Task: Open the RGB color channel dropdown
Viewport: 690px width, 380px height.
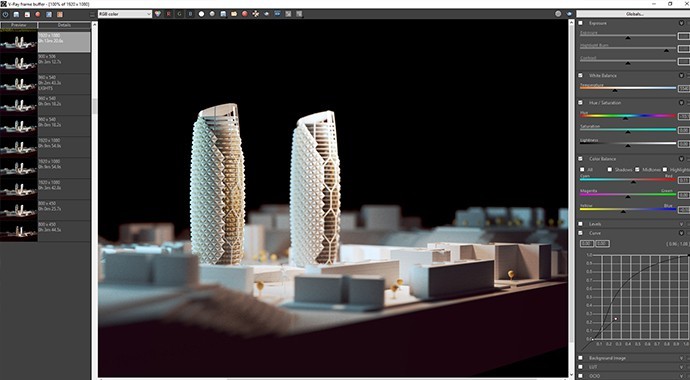Action: click(125, 14)
